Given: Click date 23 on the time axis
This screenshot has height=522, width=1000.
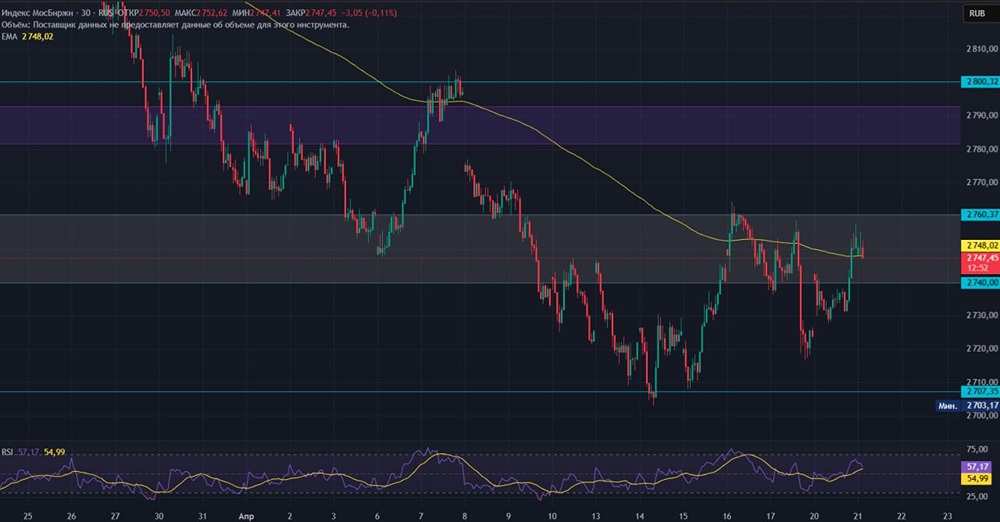Looking at the screenshot, I should [x=947, y=516].
